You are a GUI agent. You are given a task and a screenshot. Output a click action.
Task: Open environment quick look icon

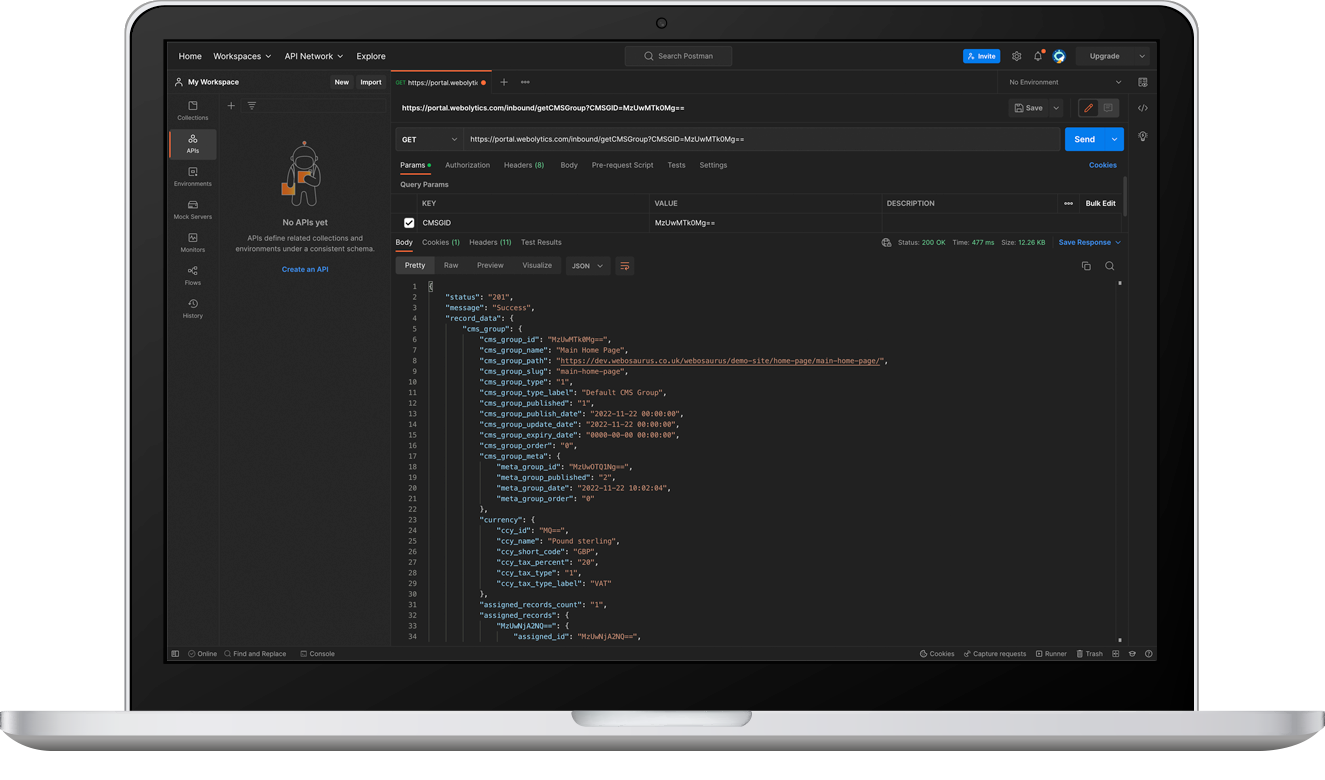click(1143, 82)
